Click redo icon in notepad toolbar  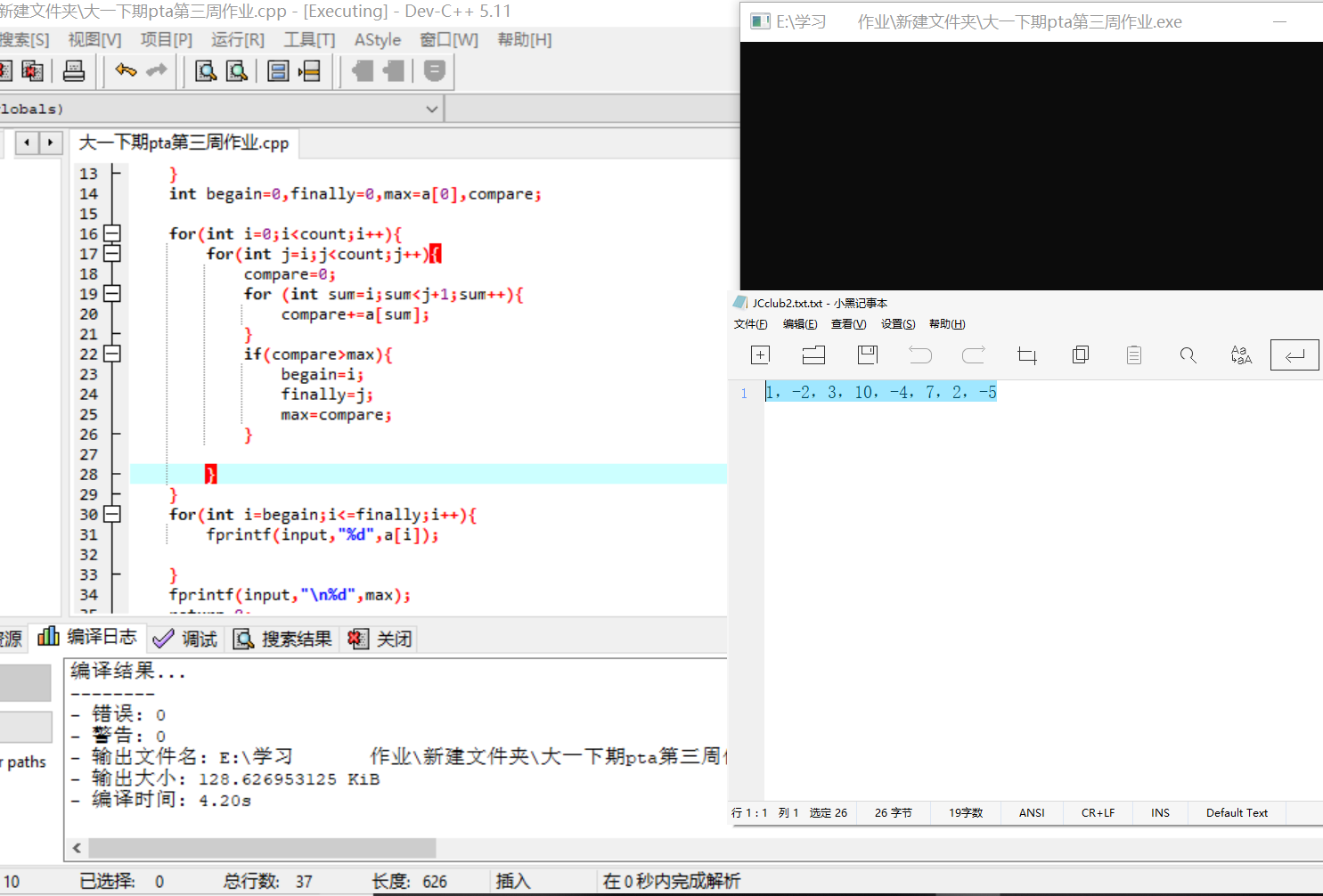(x=974, y=355)
